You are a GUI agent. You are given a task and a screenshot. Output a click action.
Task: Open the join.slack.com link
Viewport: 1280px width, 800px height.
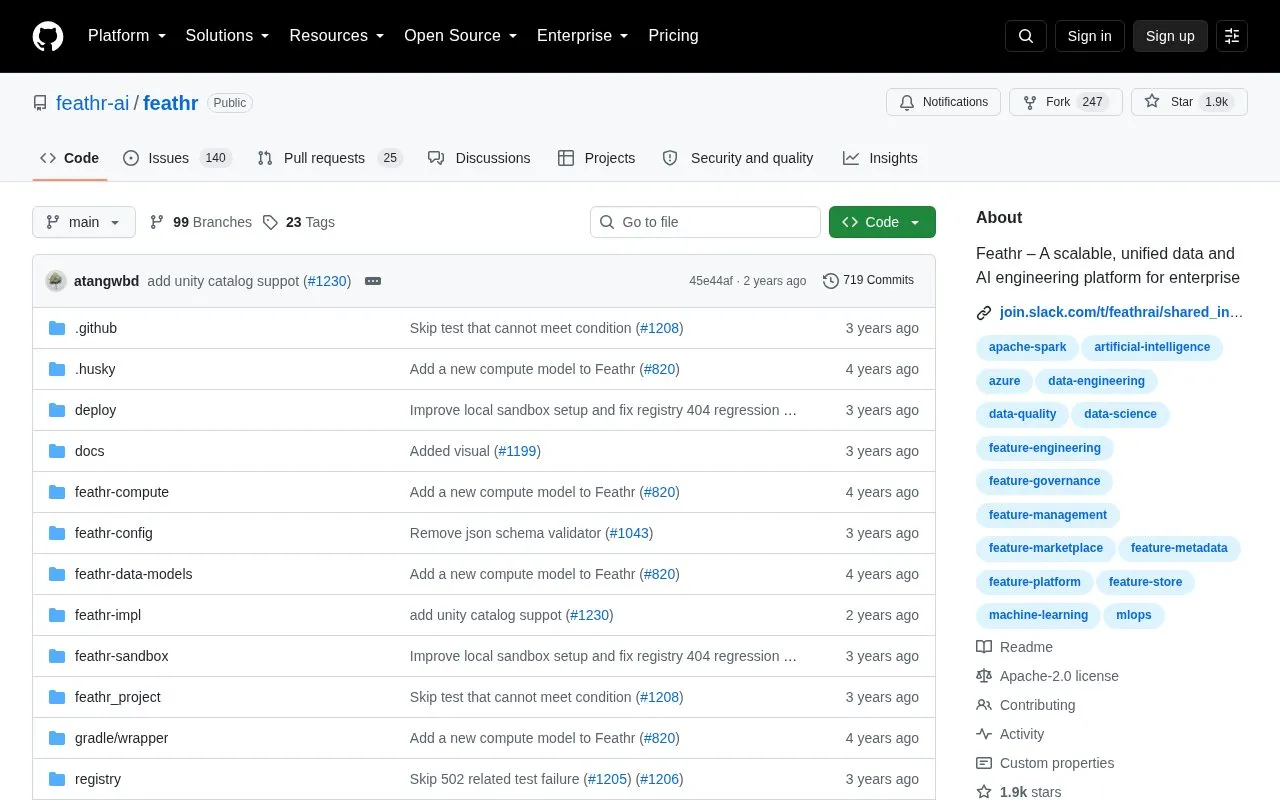[x=1121, y=312]
